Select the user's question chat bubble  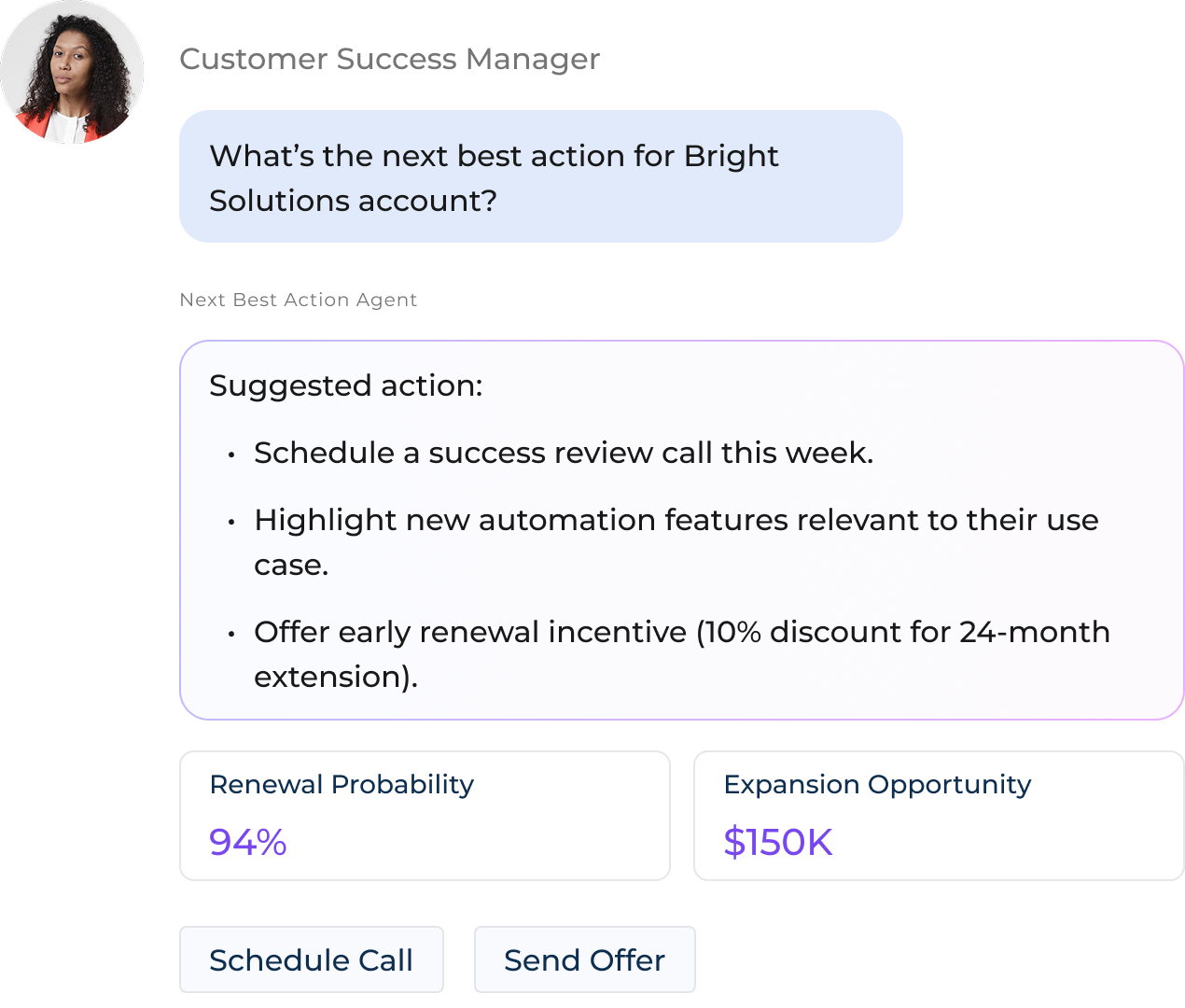click(x=540, y=176)
